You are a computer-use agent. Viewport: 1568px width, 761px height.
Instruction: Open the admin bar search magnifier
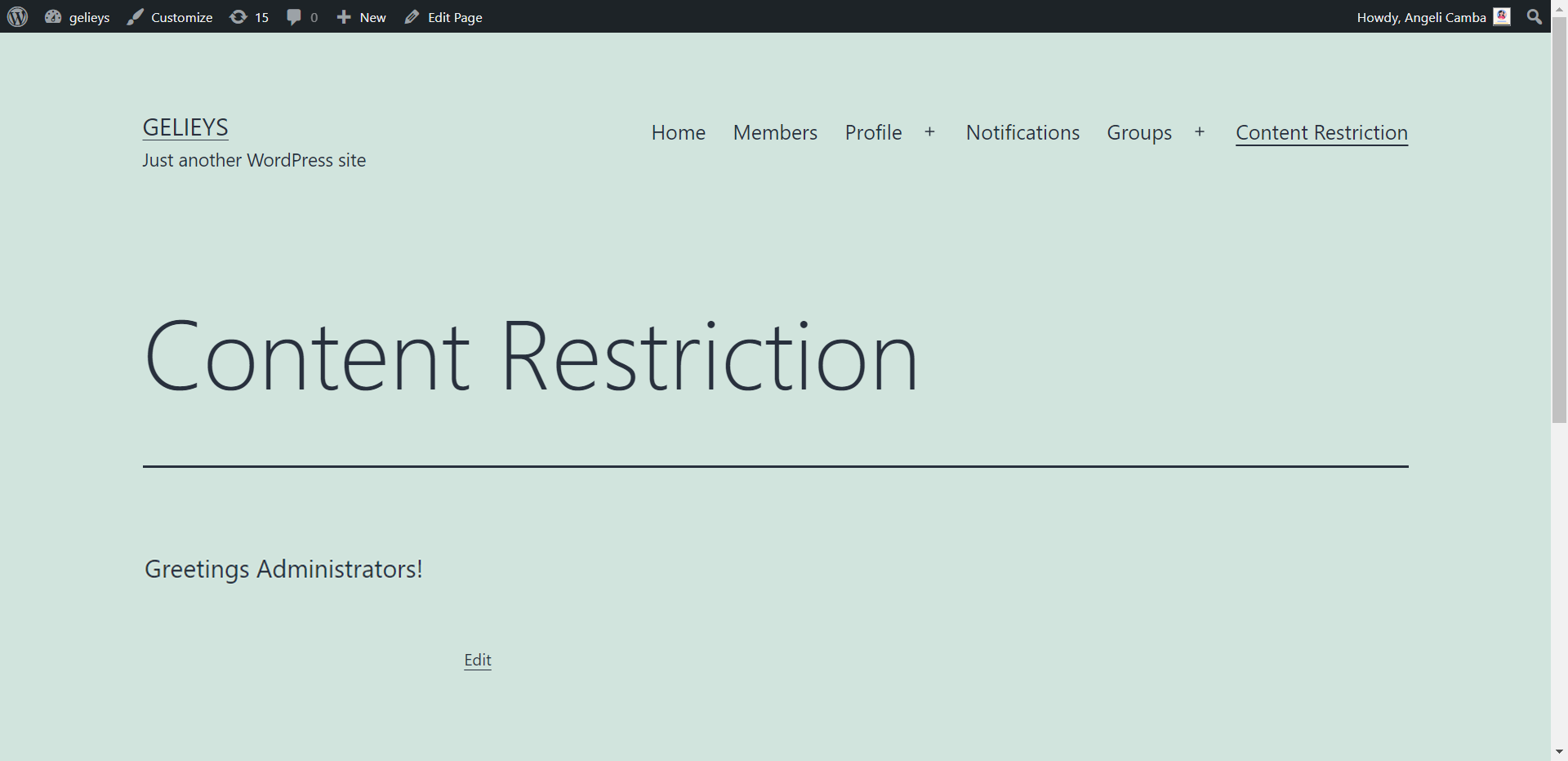[1535, 16]
